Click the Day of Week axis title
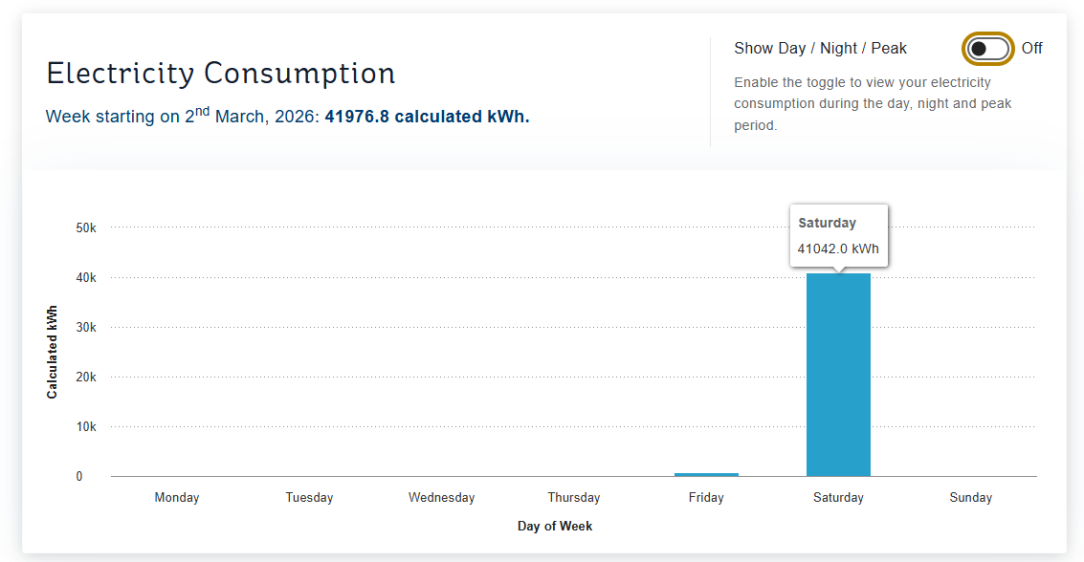This screenshot has height=562, width=1084. [555, 526]
